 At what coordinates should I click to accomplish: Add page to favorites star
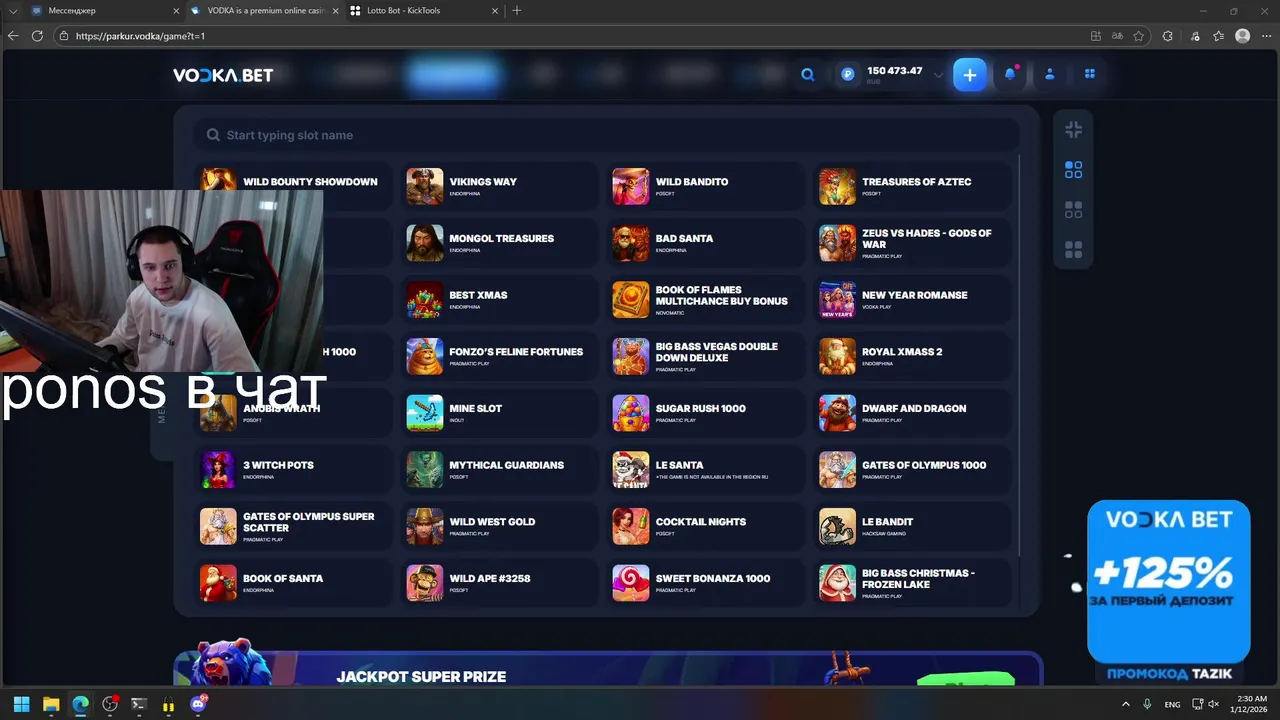(1139, 36)
